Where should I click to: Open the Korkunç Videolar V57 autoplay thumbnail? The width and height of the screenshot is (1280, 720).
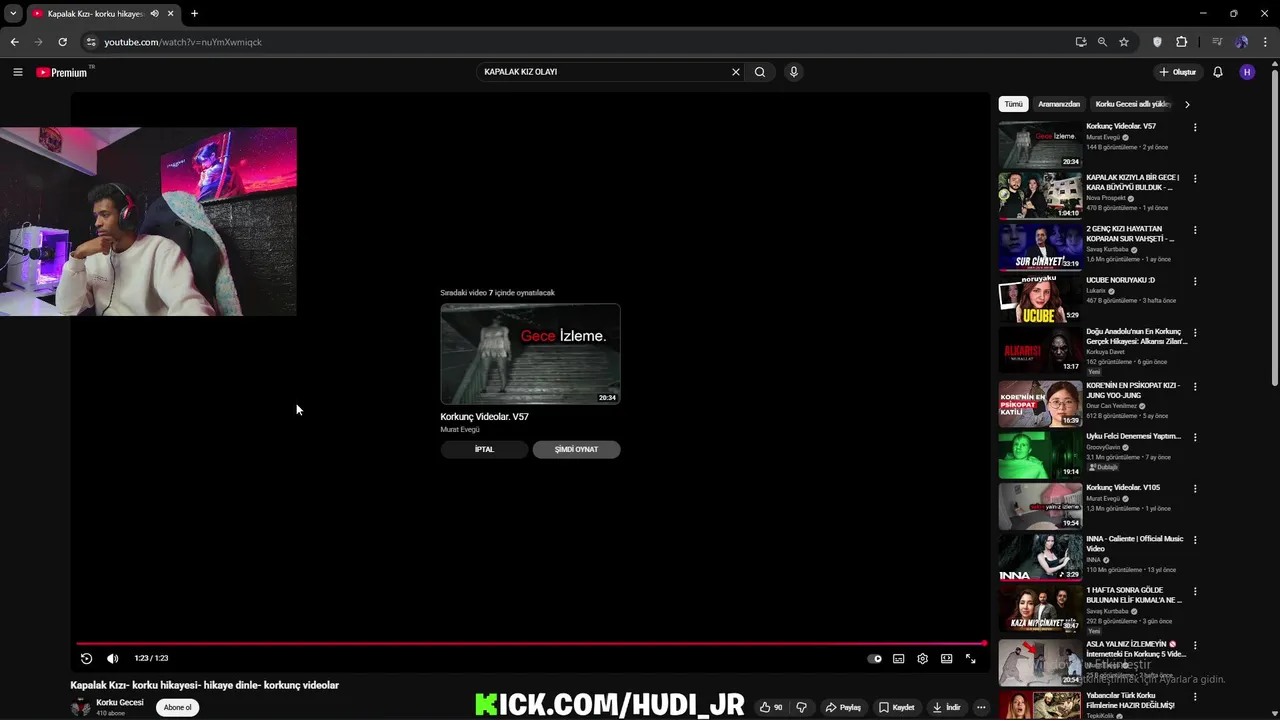(530, 354)
